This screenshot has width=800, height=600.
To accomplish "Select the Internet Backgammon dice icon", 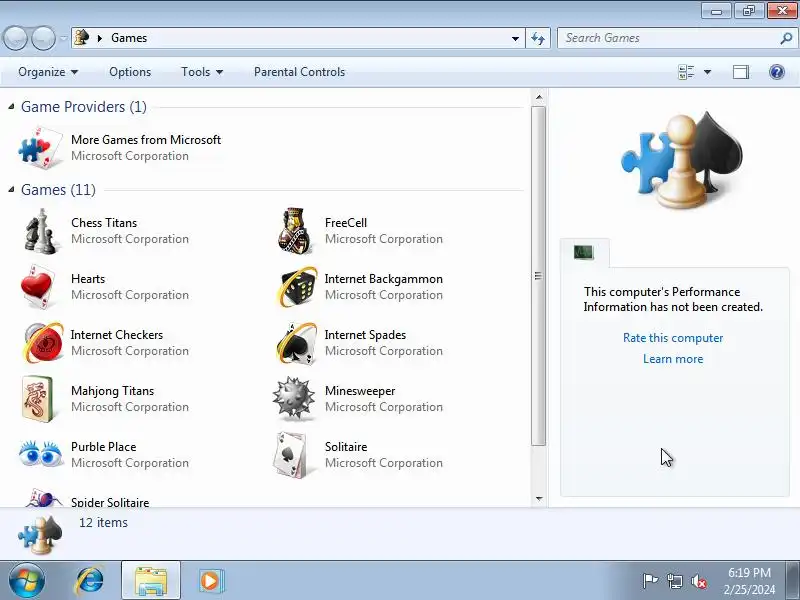I will click(297, 287).
